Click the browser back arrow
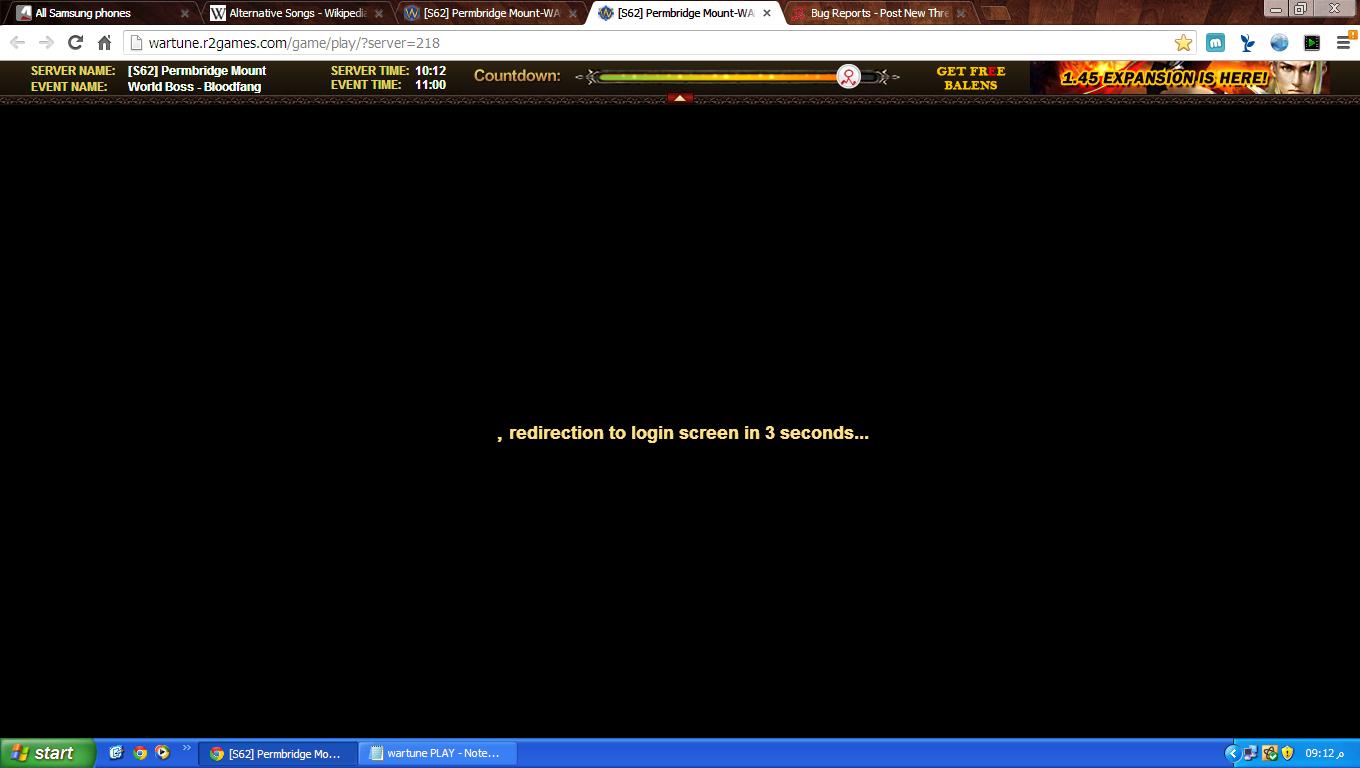Viewport: 1360px width, 768px height. [17, 43]
